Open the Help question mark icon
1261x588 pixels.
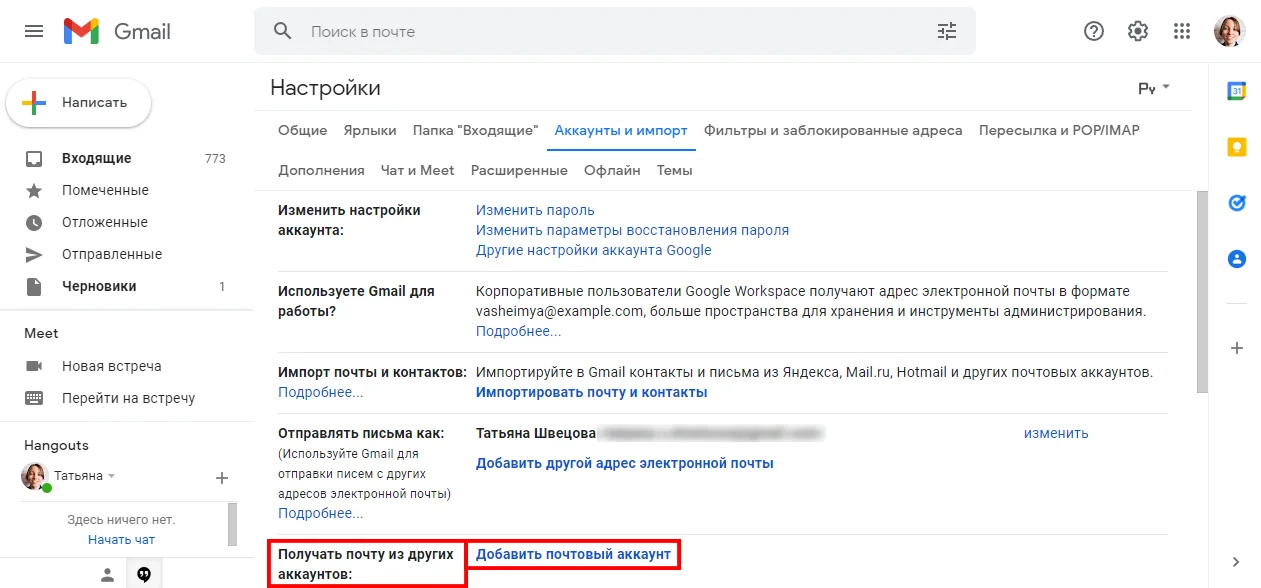tap(1094, 31)
